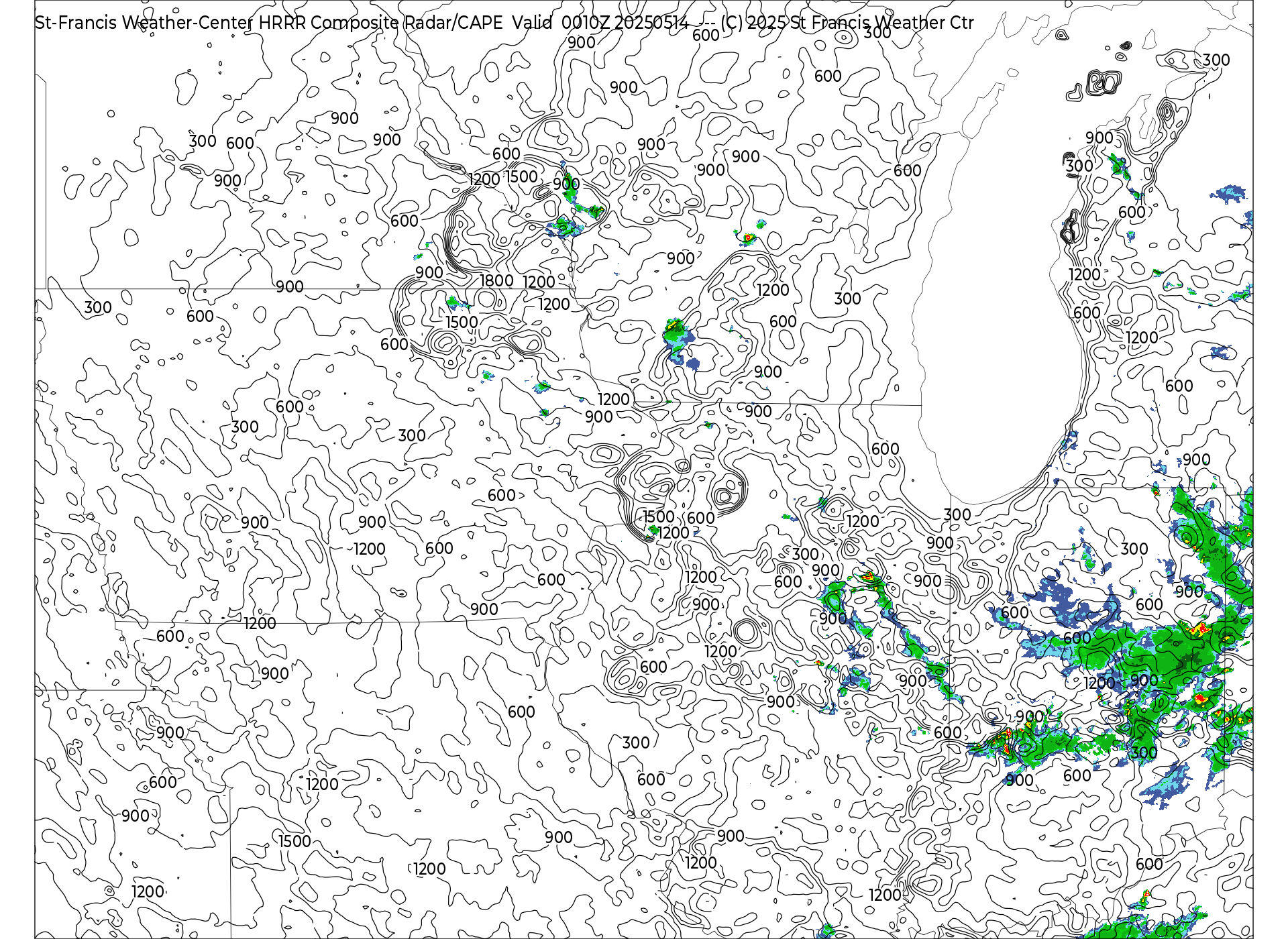Select the "Valid 0010Z 20250514" timestamp text
Image resolution: width=1288 pixels, height=939 pixels.
pos(600,23)
